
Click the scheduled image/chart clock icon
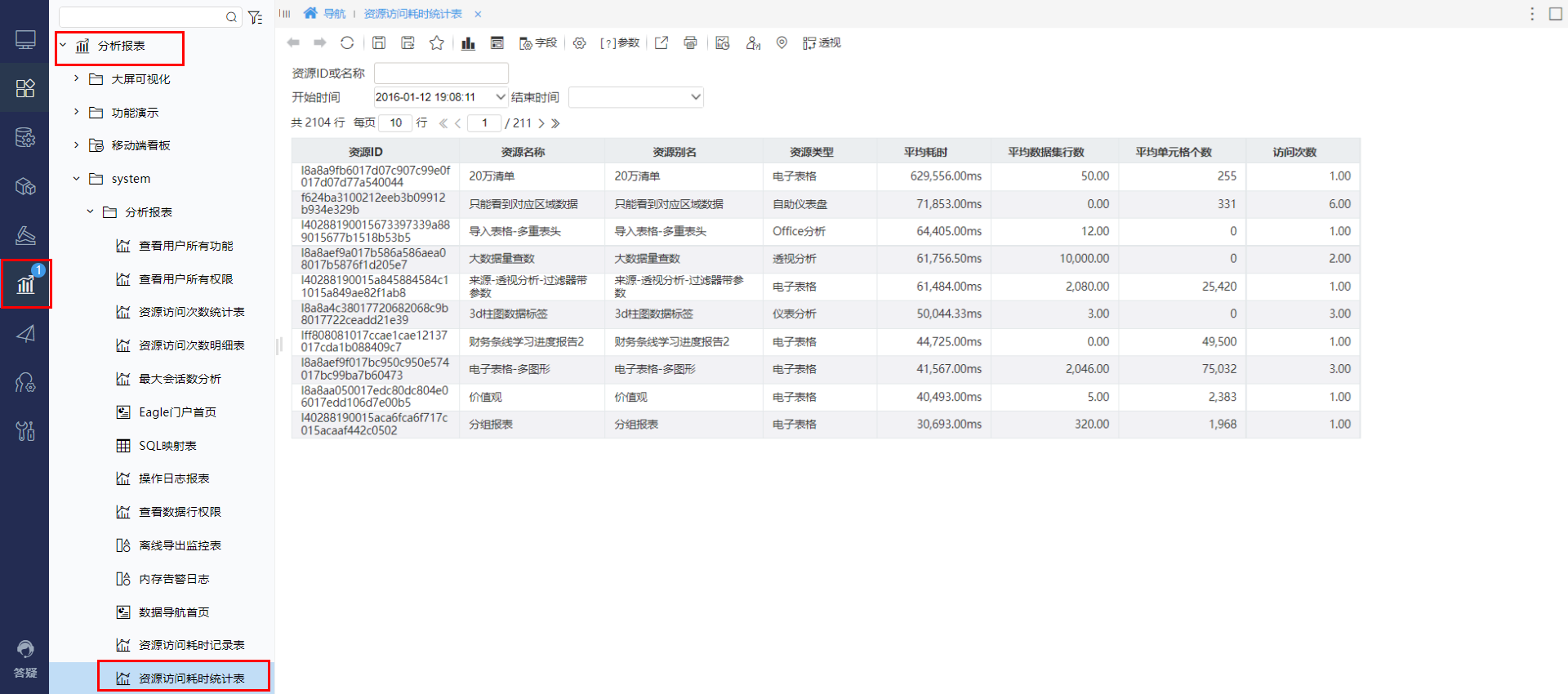[x=723, y=42]
